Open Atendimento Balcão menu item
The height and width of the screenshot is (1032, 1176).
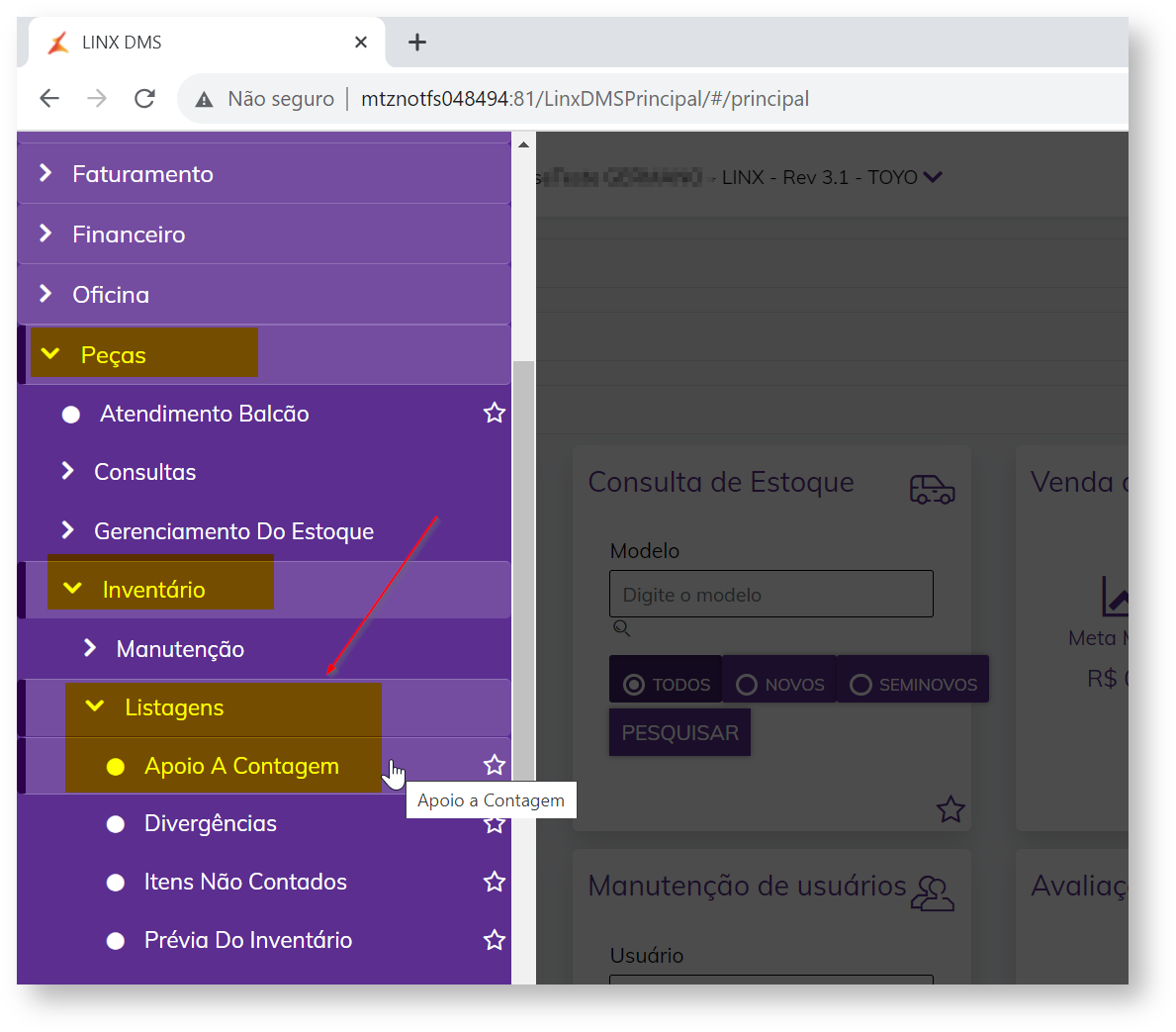coord(204,414)
